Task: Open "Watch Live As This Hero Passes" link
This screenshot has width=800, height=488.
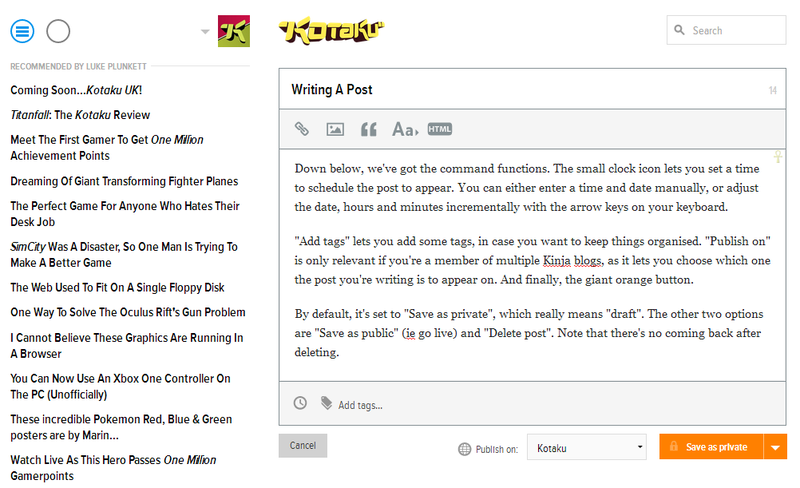Action: pyautogui.click(x=113, y=468)
